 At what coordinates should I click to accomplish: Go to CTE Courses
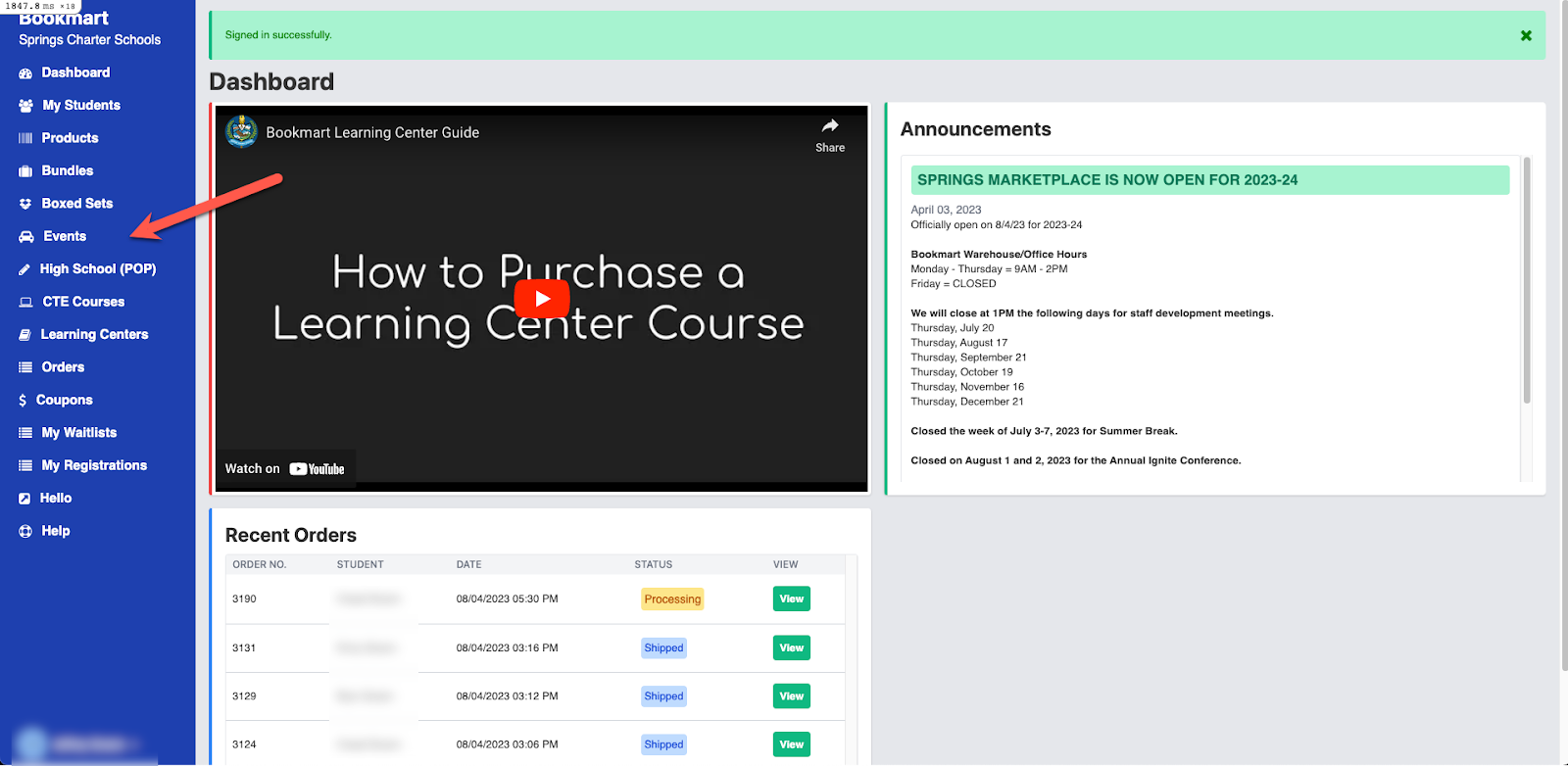83,302
